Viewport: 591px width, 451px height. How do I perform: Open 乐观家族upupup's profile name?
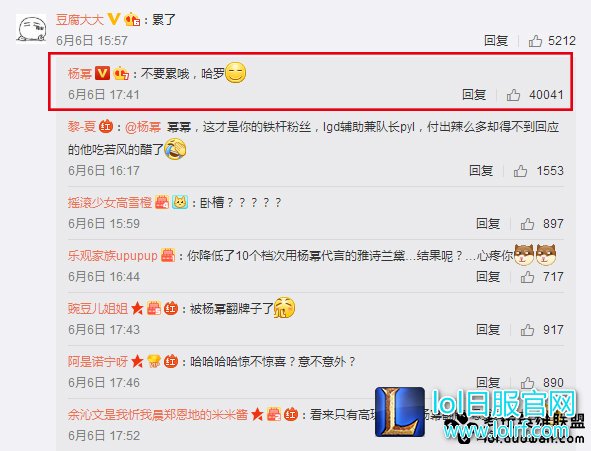click(x=113, y=256)
